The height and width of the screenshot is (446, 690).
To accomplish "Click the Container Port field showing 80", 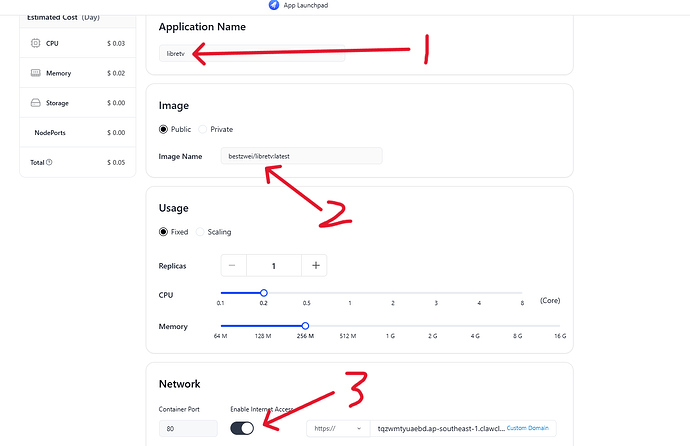I will [188, 428].
